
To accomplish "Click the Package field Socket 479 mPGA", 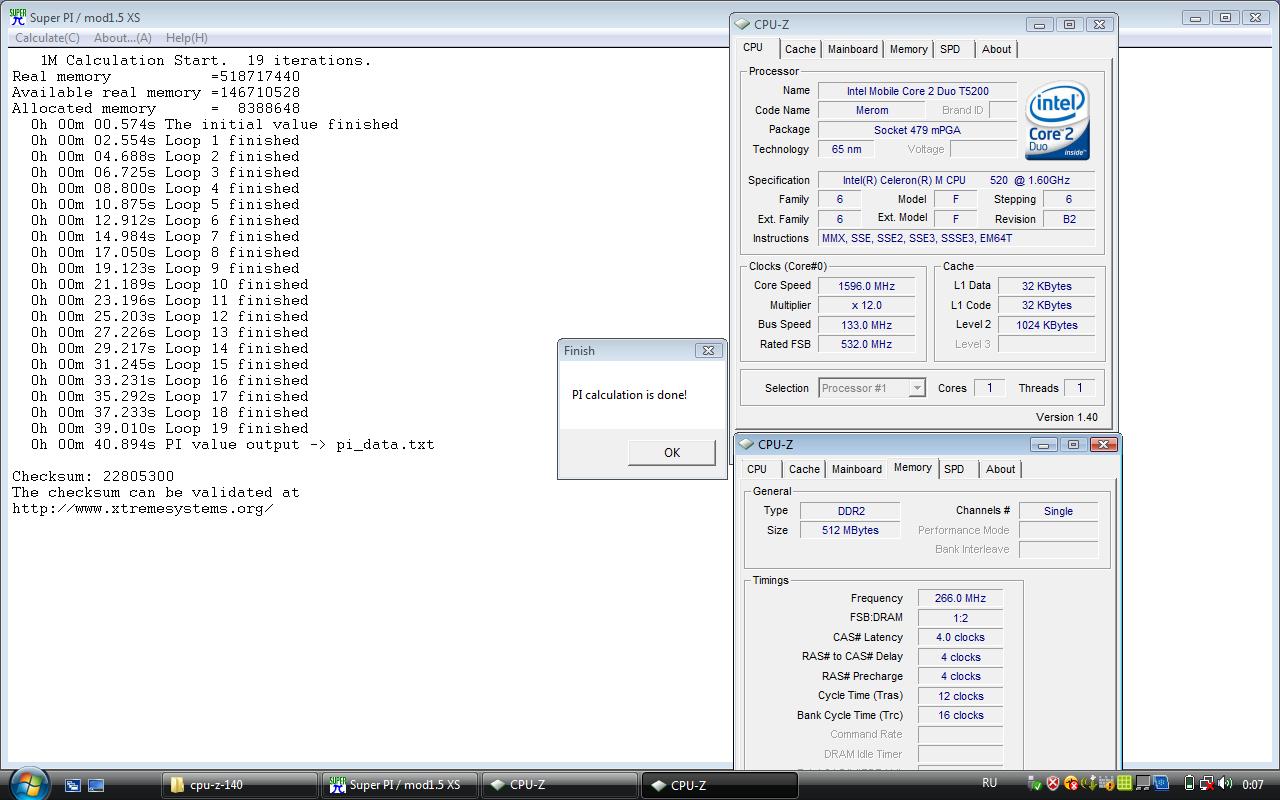I will click(917, 130).
